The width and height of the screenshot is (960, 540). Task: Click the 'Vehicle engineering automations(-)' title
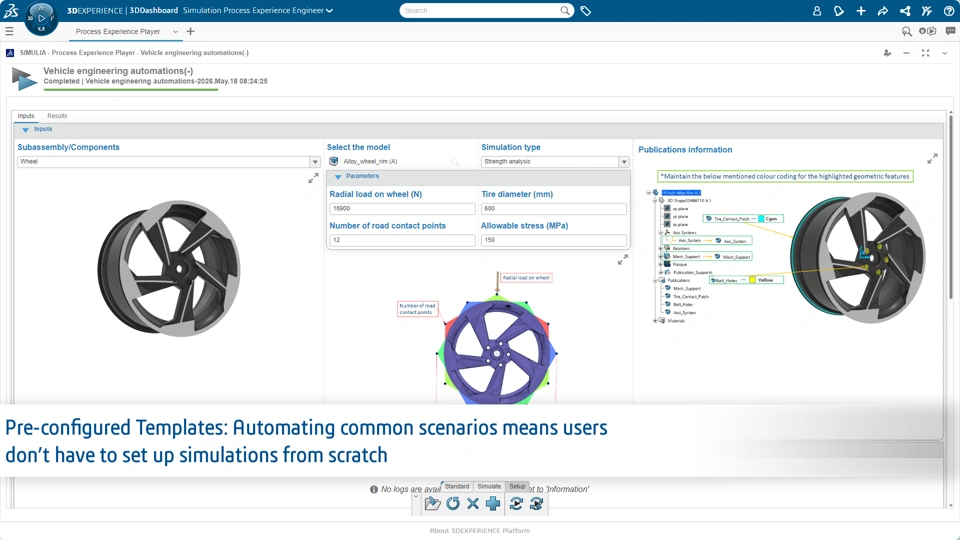118,71
